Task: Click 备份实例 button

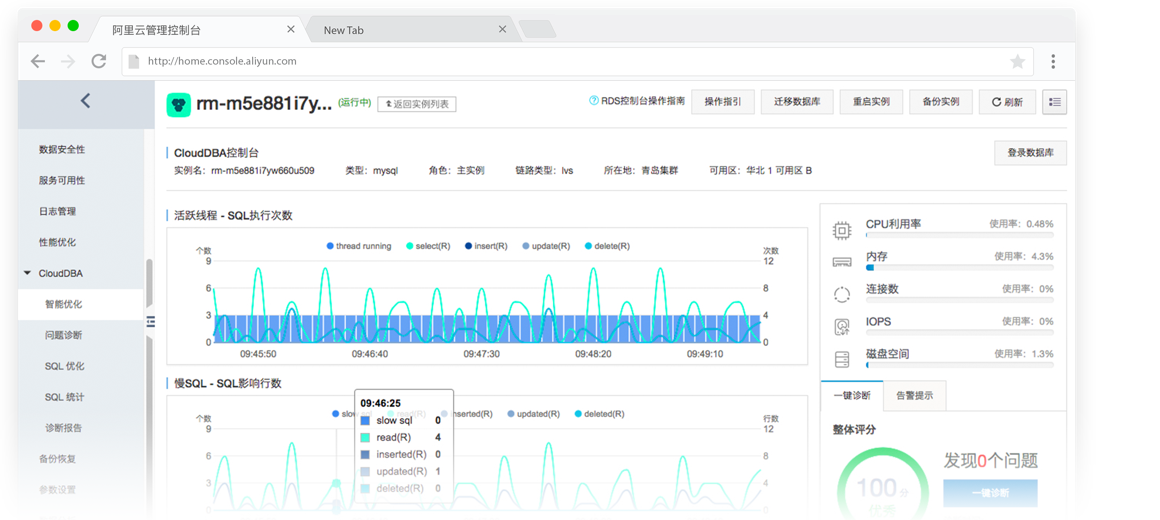Action: click(941, 102)
